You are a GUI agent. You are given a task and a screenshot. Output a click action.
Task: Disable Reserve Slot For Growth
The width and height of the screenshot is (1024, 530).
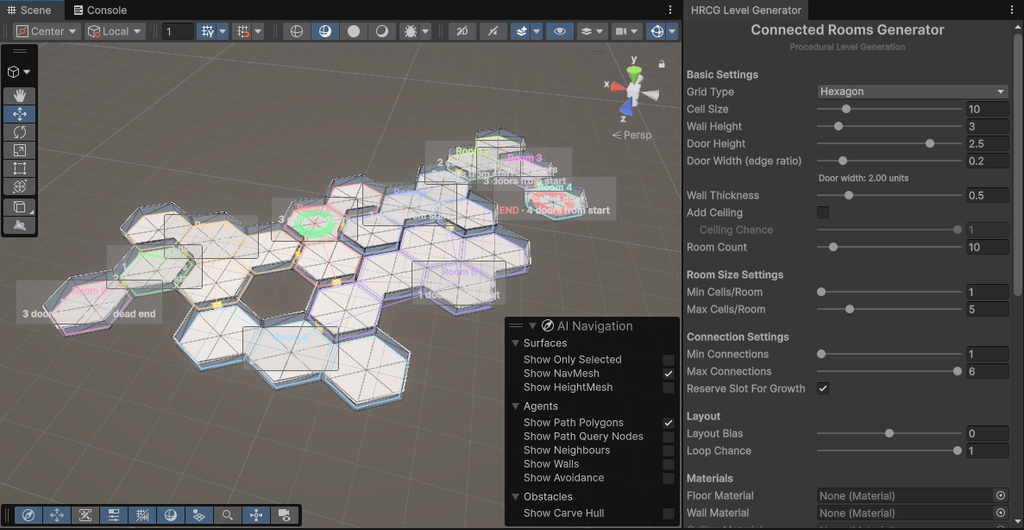(x=823, y=388)
